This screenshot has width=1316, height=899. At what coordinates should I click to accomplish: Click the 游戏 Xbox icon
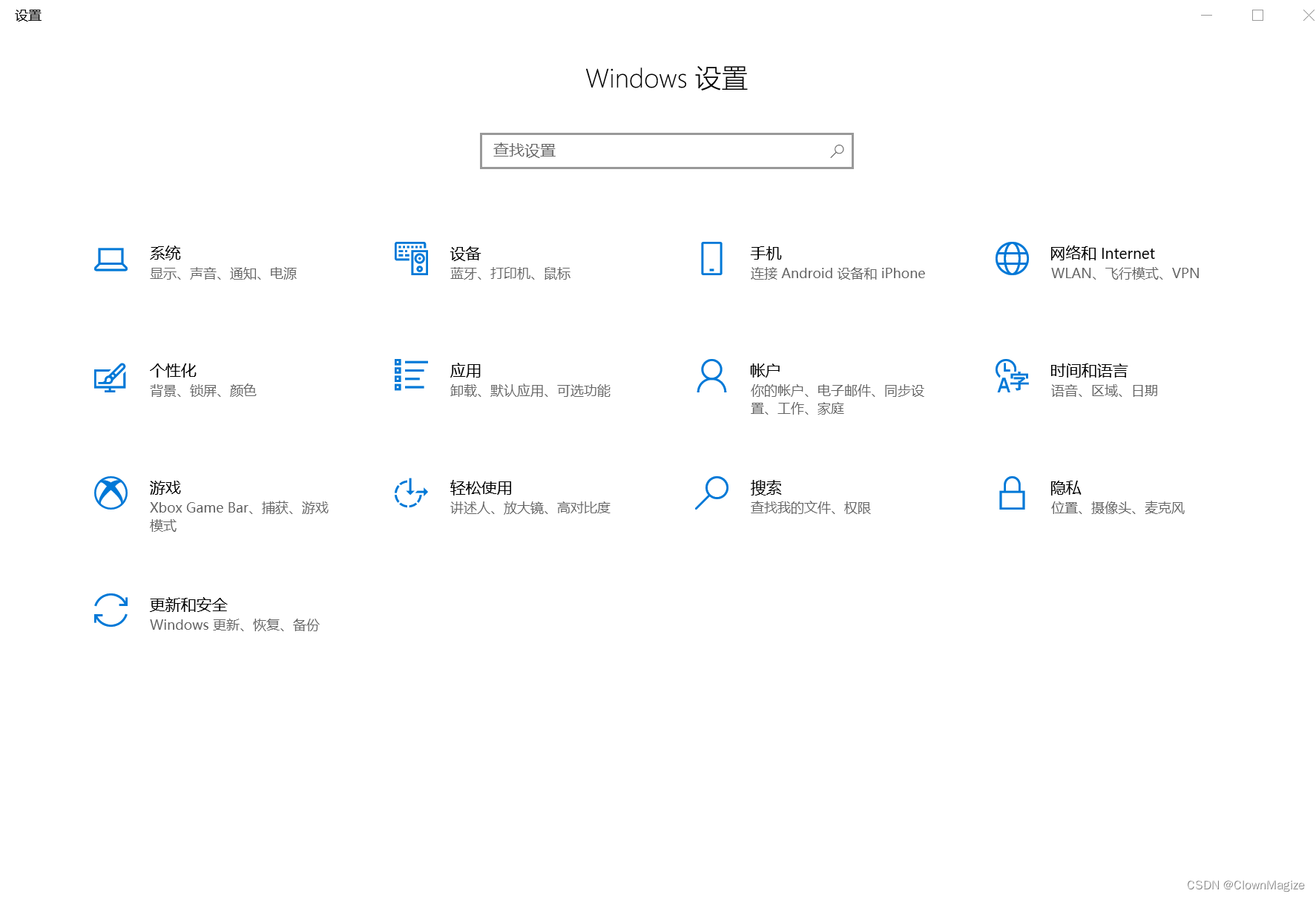pyautogui.click(x=111, y=493)
